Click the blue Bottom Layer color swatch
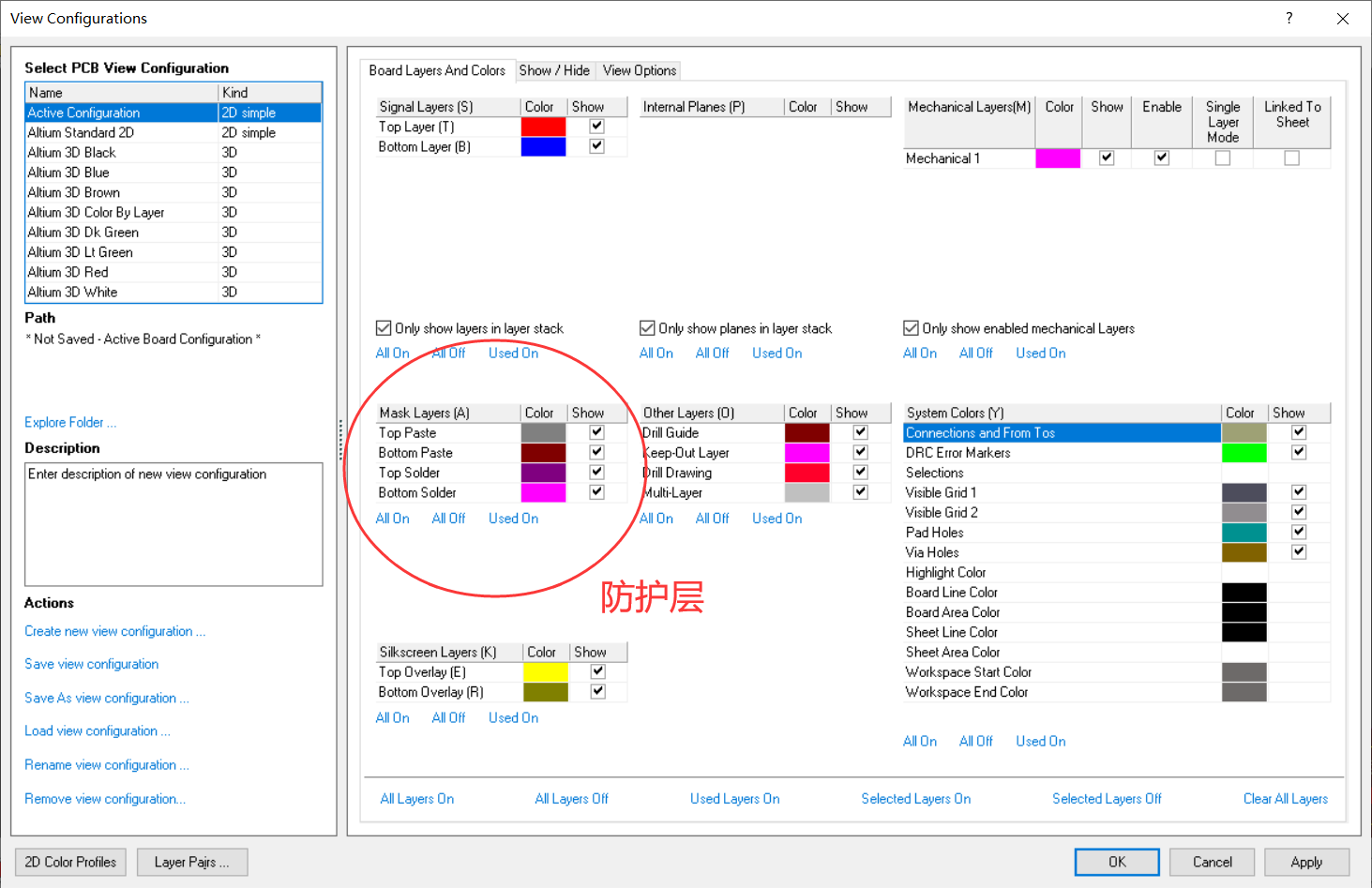1372x888 pixels. pyautogui.click(x=543, y=146)
